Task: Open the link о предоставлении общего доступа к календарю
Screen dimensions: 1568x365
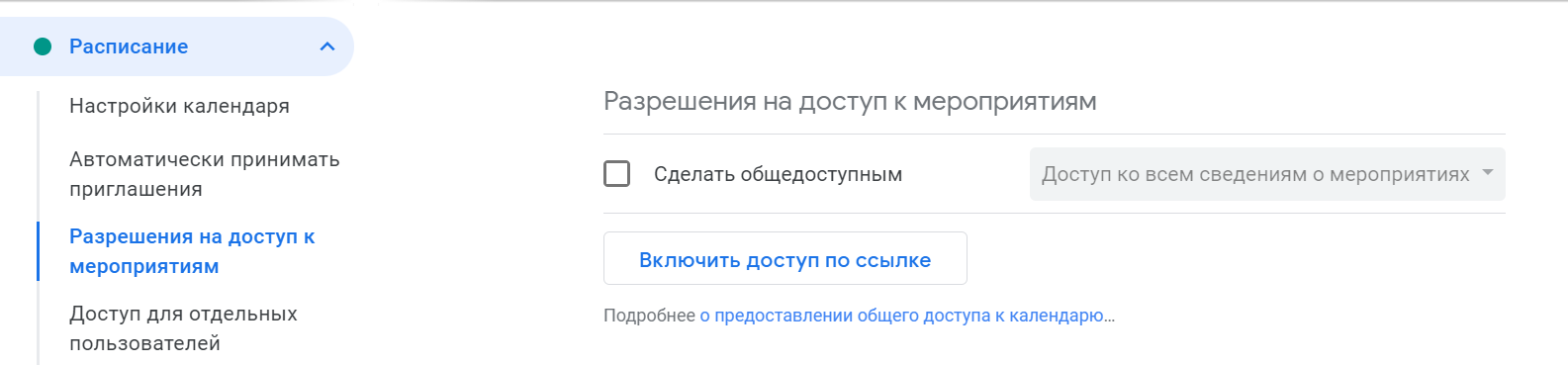Action: [x=907, y=316]
